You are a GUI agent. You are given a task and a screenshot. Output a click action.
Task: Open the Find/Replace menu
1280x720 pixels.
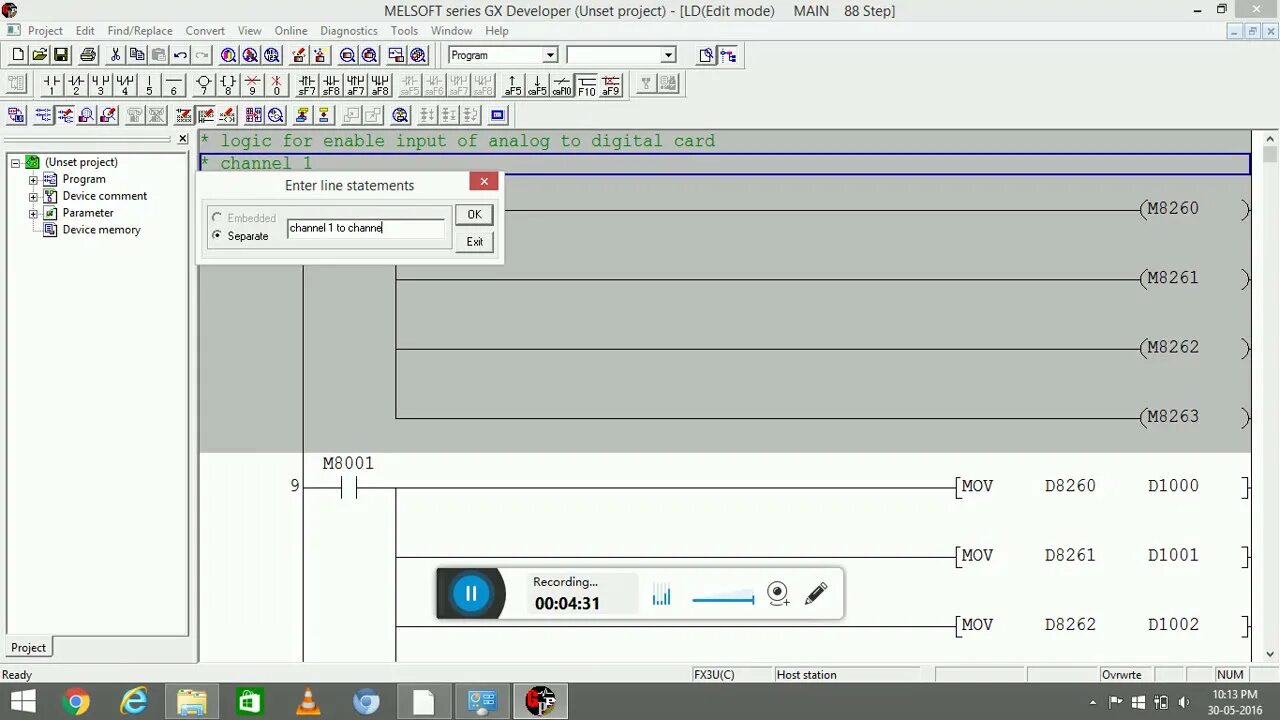coord(140,31)
